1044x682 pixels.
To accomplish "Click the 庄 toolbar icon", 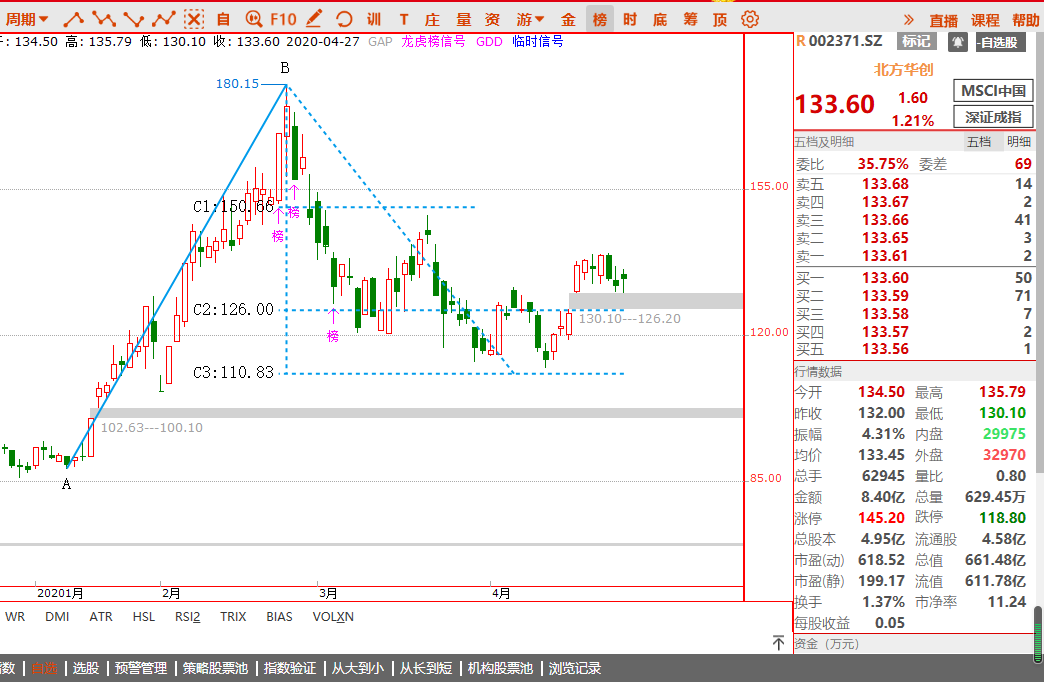I will point(432,19).
